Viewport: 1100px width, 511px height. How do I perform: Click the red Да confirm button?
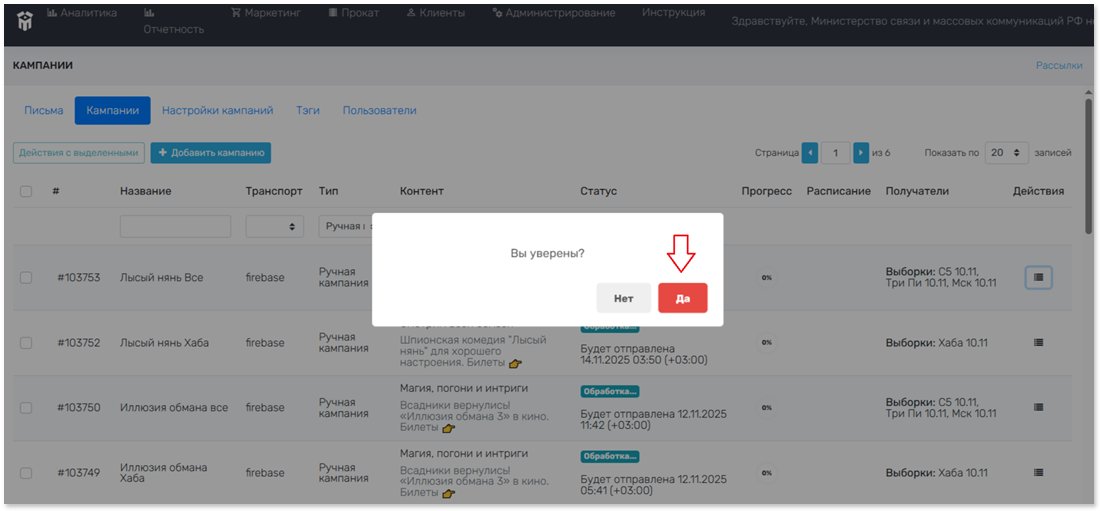coord(682,298)
